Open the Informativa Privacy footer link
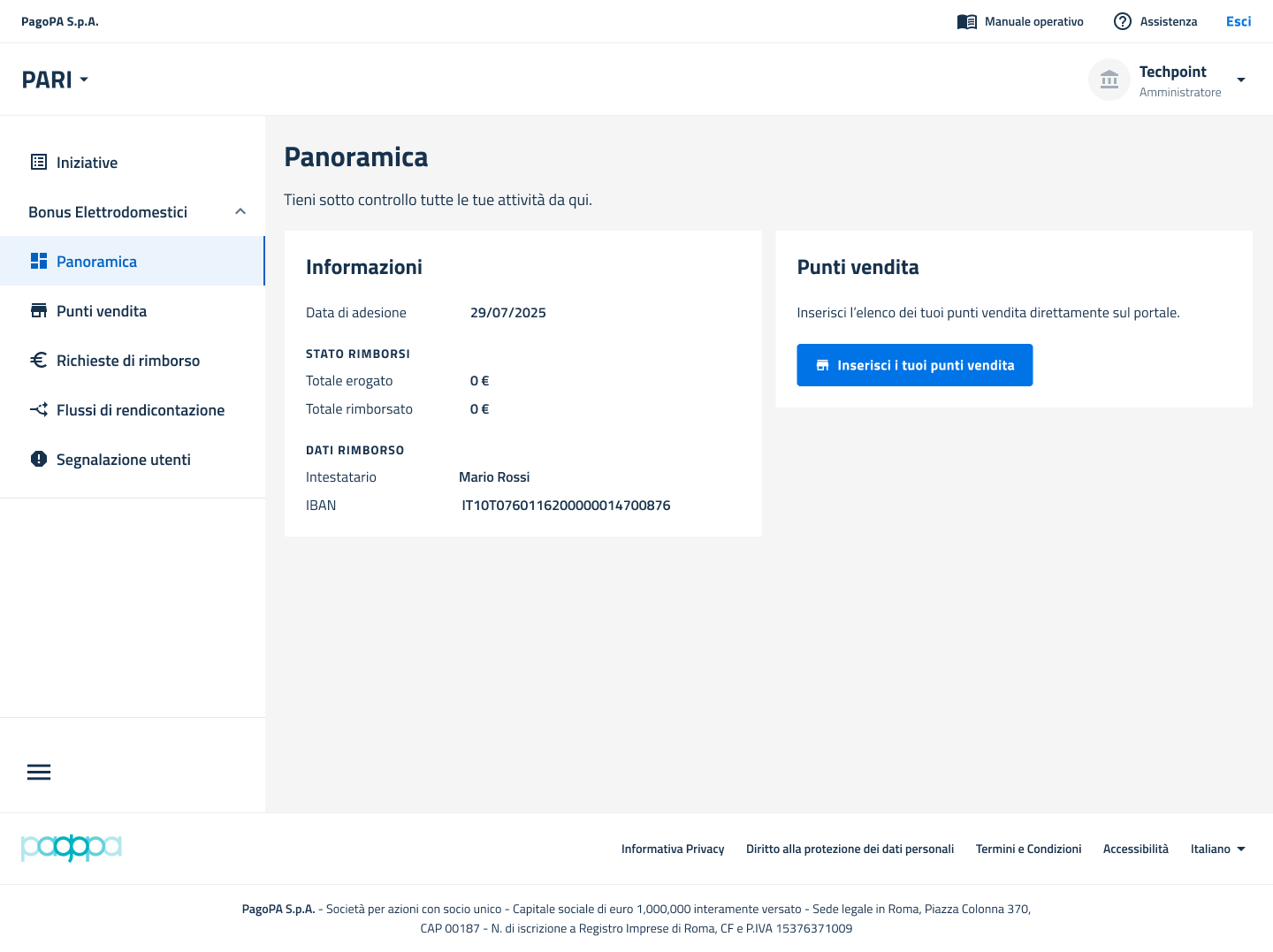 (673, 849)
